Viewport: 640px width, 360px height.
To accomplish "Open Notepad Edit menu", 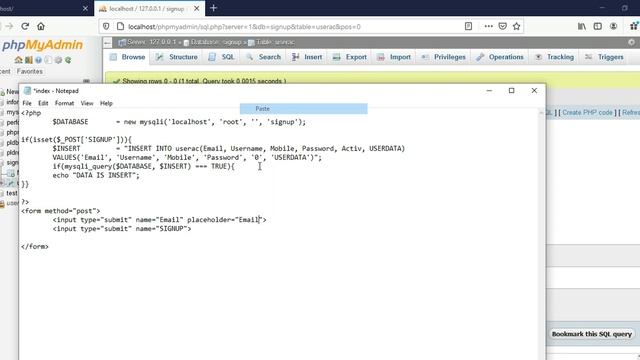I will click(x=43, y=103).
